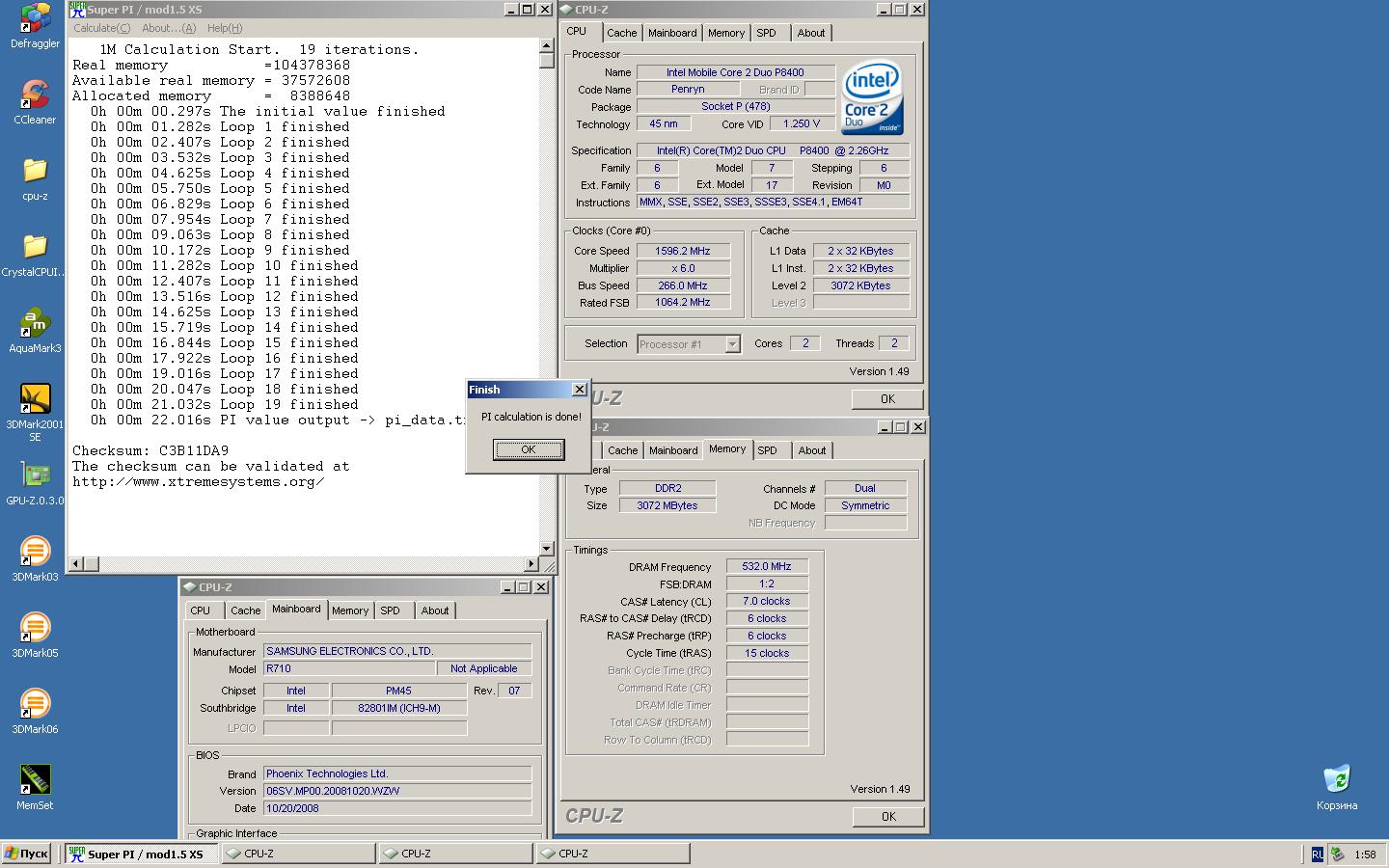Click Super PI horizontal scrollbar right arrow
1389x868 pixels.
point(531,564)
